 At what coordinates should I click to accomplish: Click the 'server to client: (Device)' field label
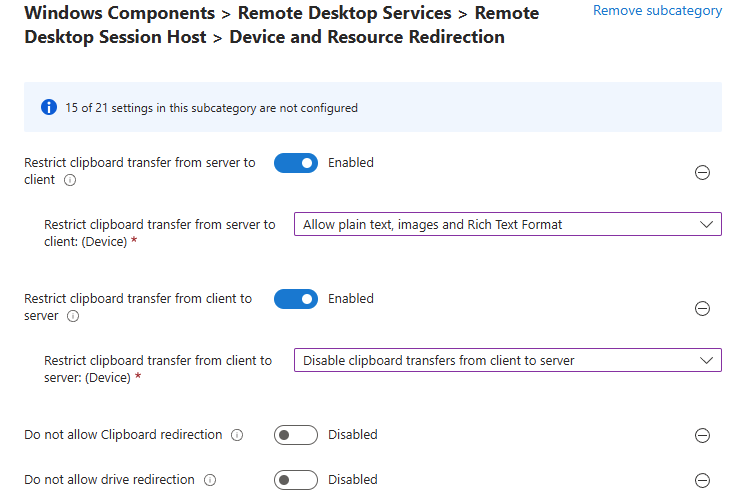(159, 233)
